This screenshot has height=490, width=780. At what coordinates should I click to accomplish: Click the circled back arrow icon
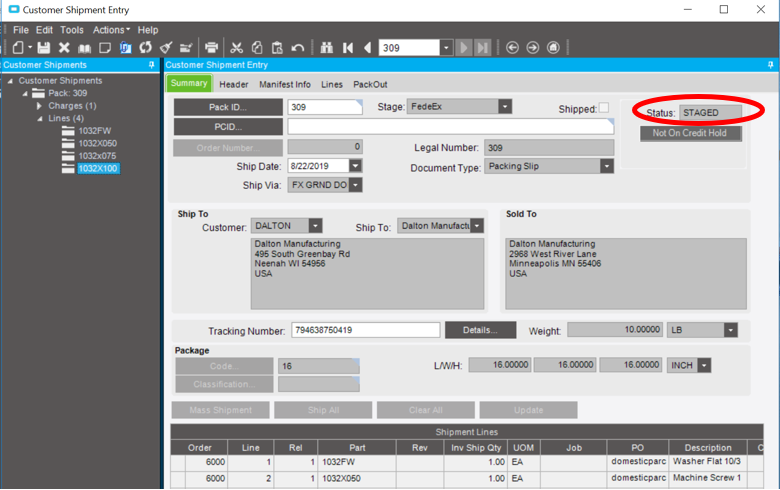pyautogui.click(x=512, y=48)
